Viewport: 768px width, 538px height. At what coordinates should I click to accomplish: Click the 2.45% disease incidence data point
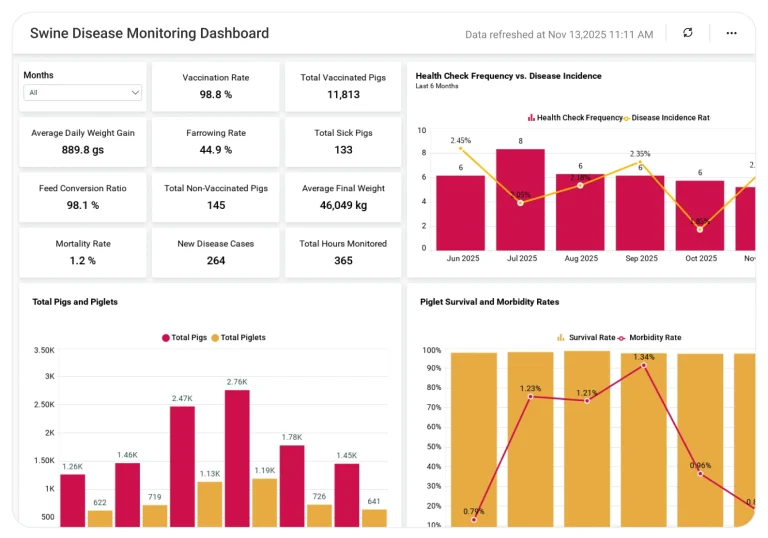click(x=460, y=148)
